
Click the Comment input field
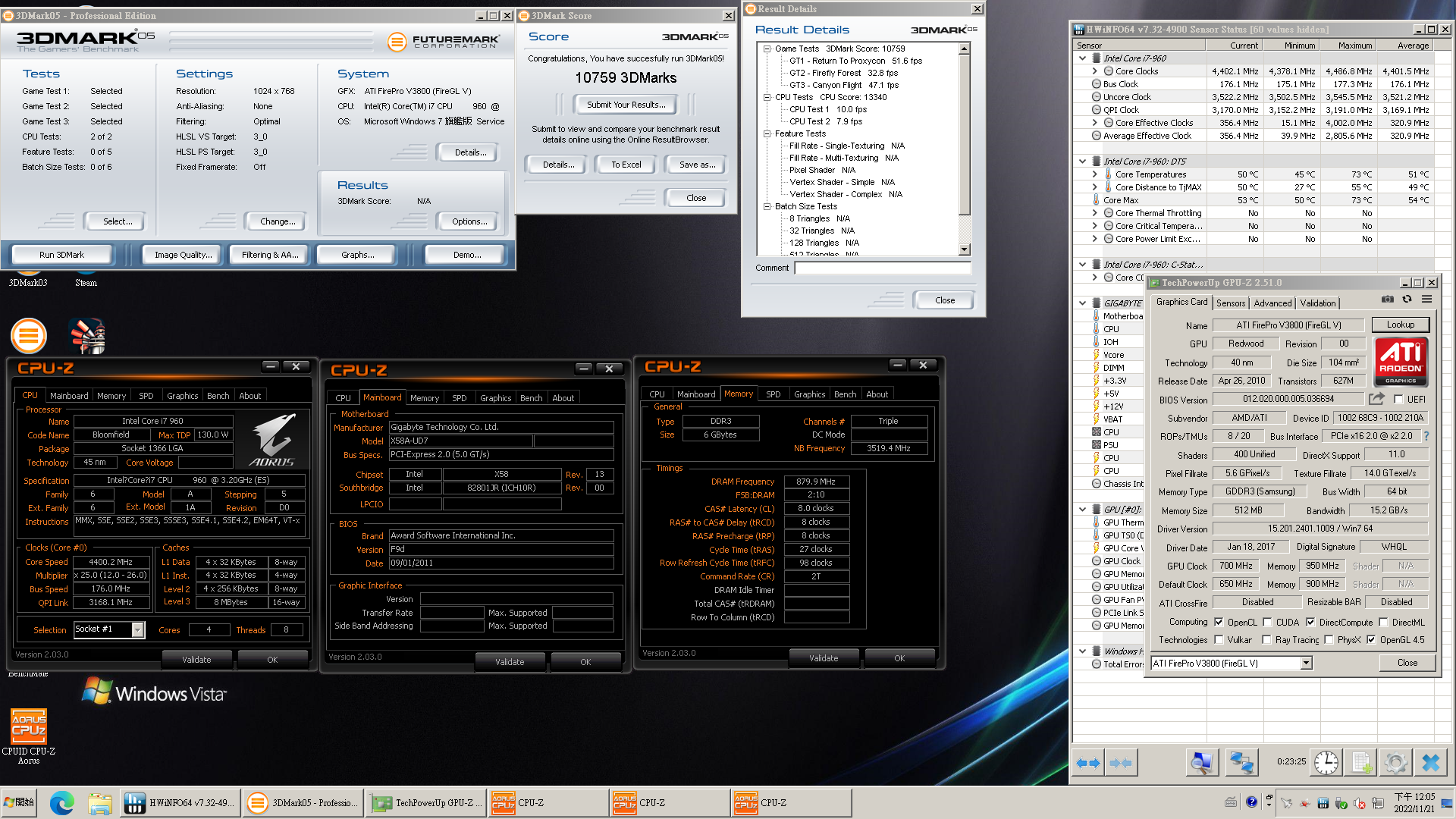tap(883, 268)
